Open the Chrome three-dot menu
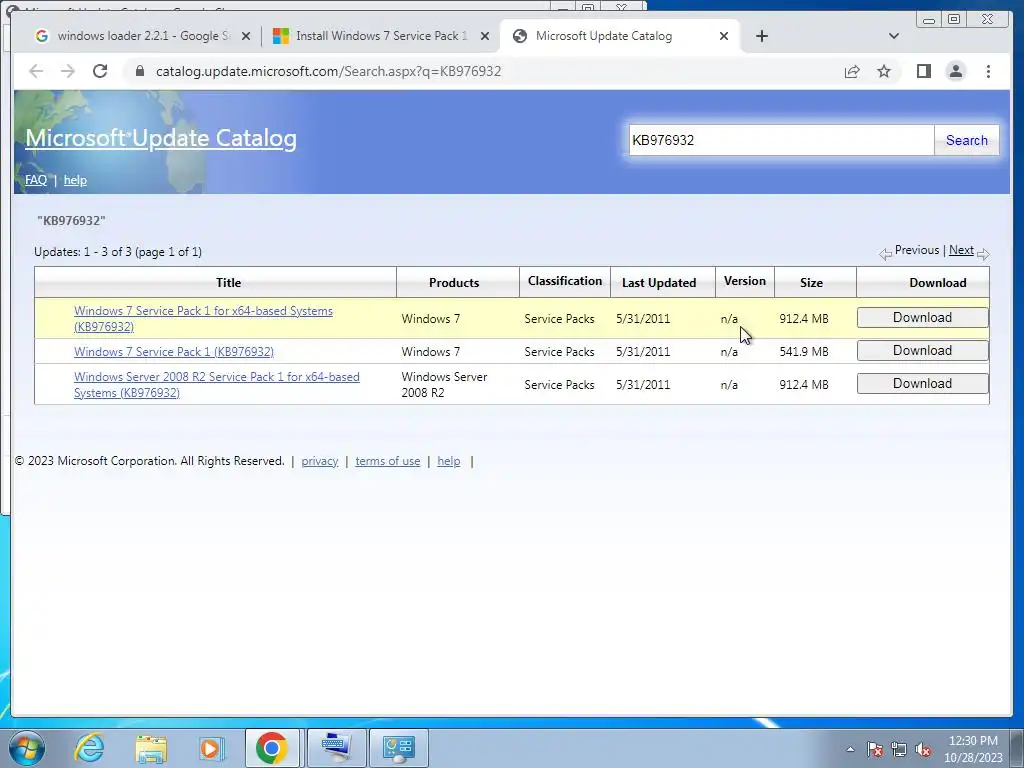The height and width of the screenshot is (768, 1024). click(x=988, y=71)
